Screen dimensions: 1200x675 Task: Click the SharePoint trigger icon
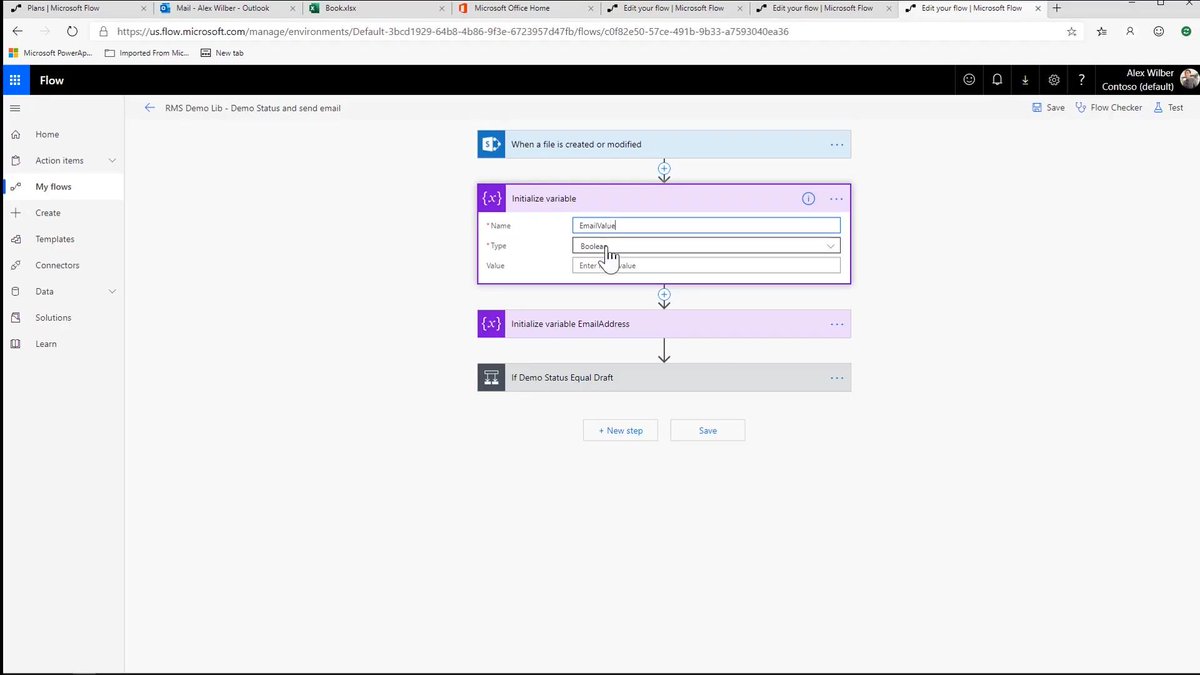pos(491,143)
